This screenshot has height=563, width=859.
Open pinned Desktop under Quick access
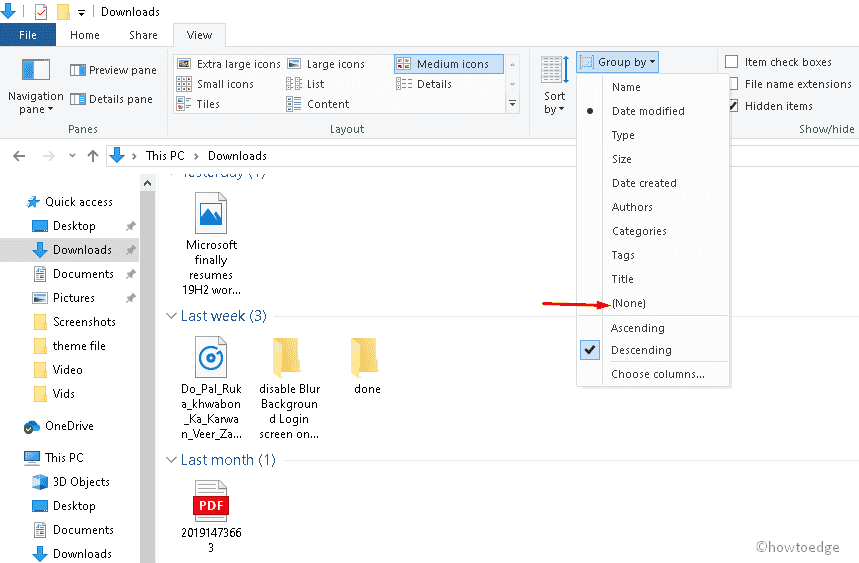tap(74, 226)
